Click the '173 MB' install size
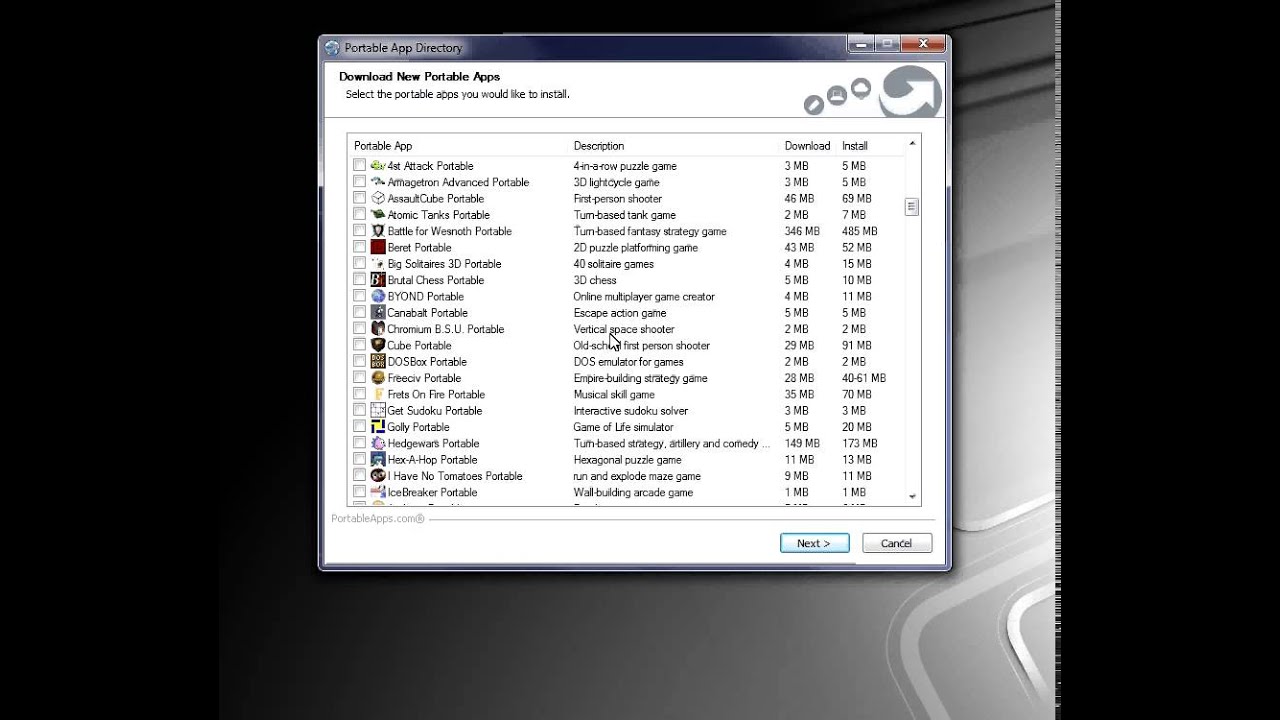Viewport: 1280px width, 720px height. coord(860,443)
